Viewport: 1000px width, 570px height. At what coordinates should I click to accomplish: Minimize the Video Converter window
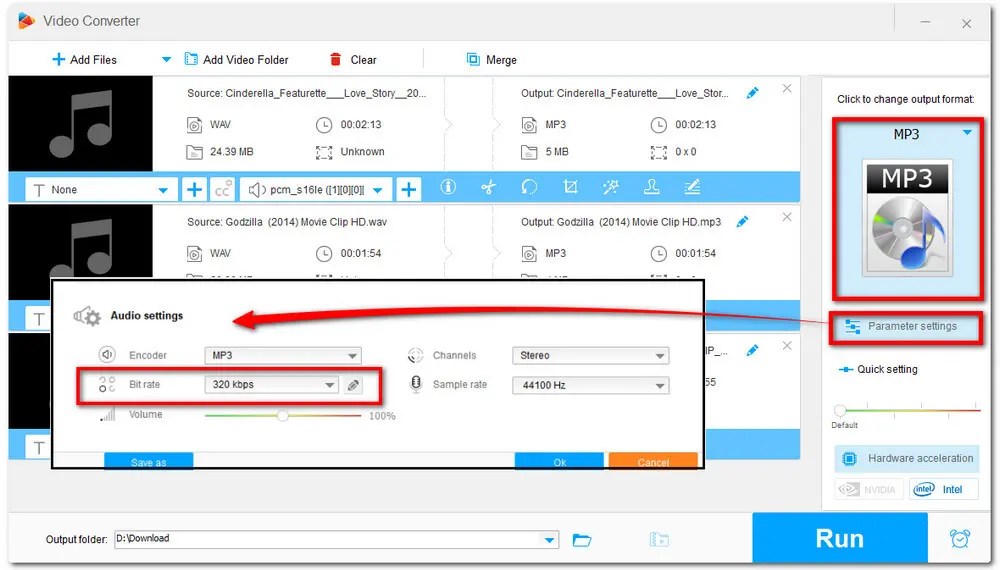tap(925, 22)
